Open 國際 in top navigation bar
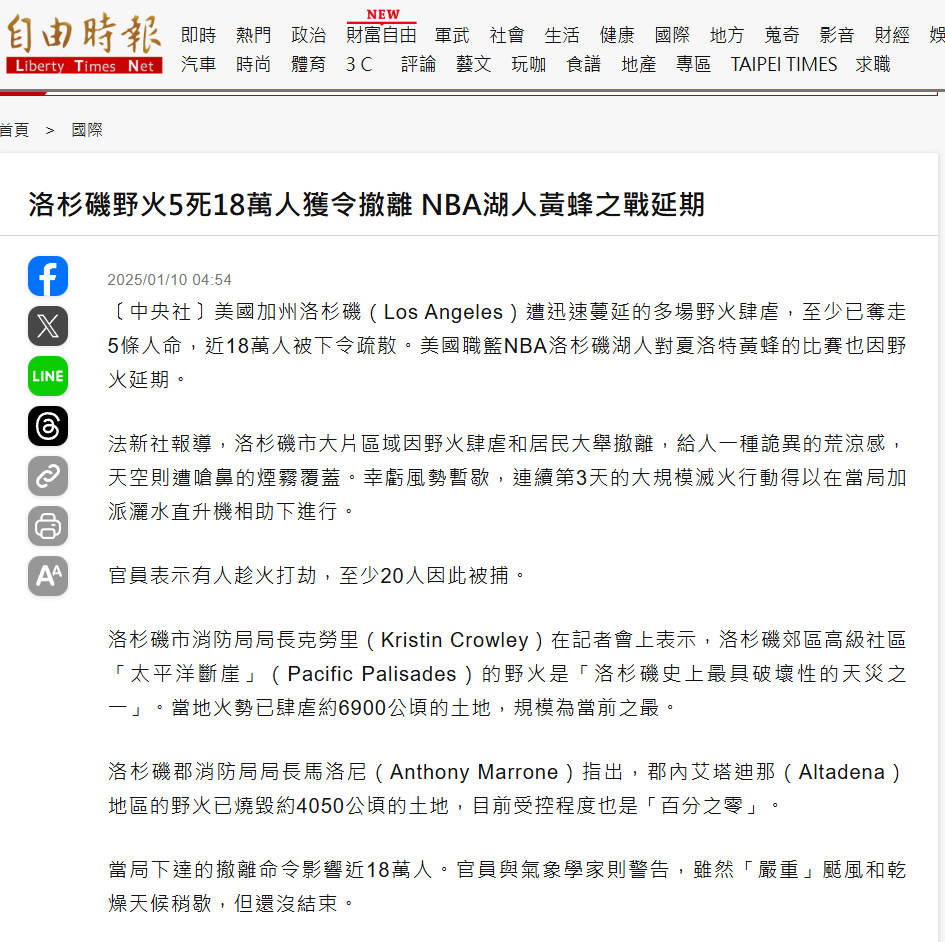Image resolution: width=945 pixels, height=942 pixels. [672, 35]
